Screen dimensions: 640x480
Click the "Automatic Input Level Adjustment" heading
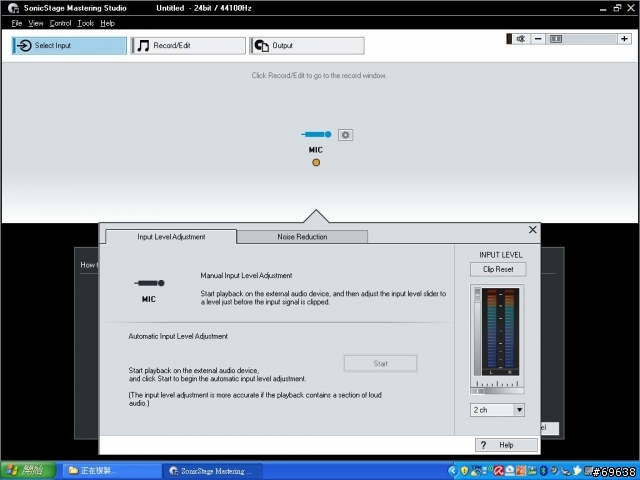[x=178, y=336]
